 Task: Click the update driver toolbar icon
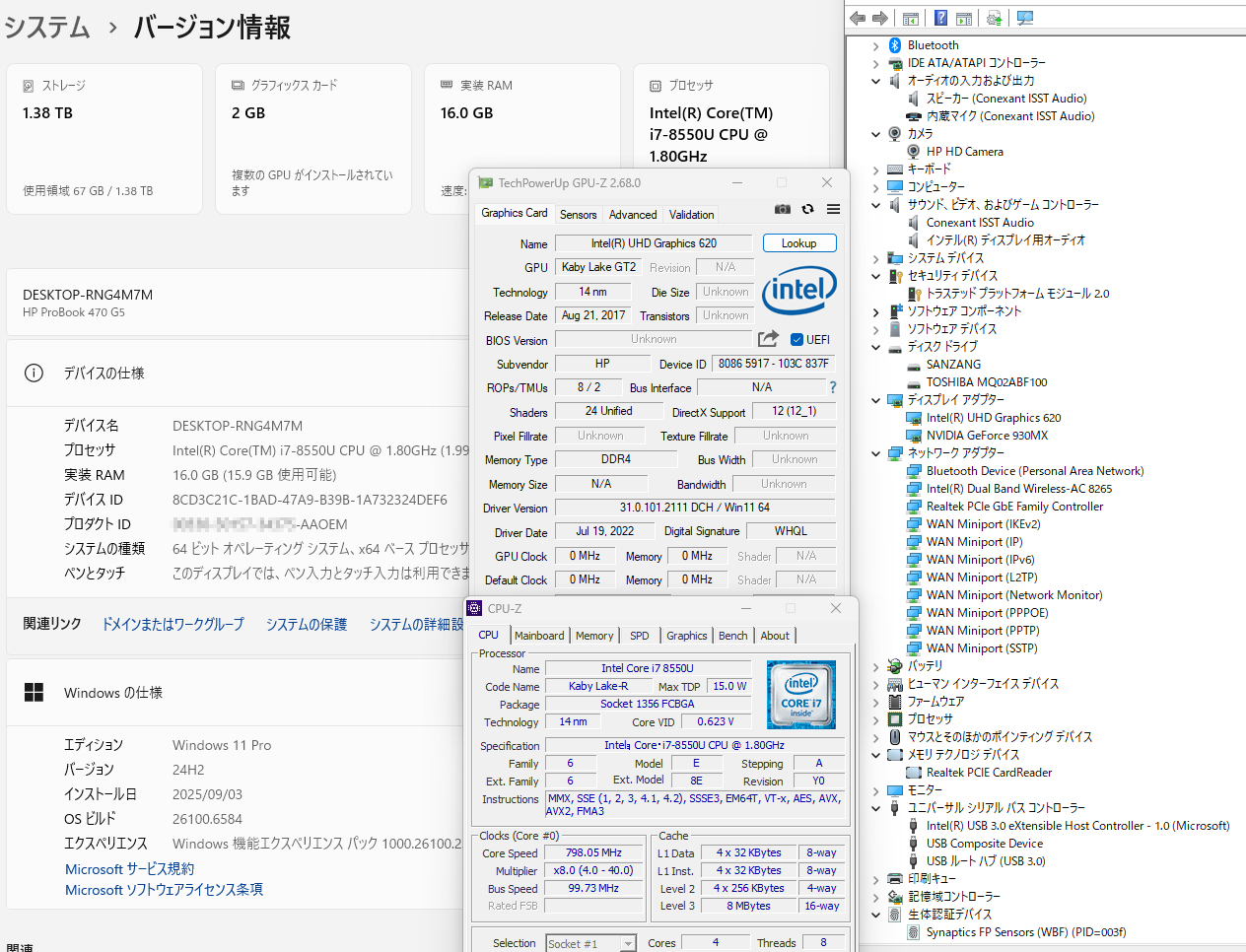pyautogui.click(x=994, y=18)
